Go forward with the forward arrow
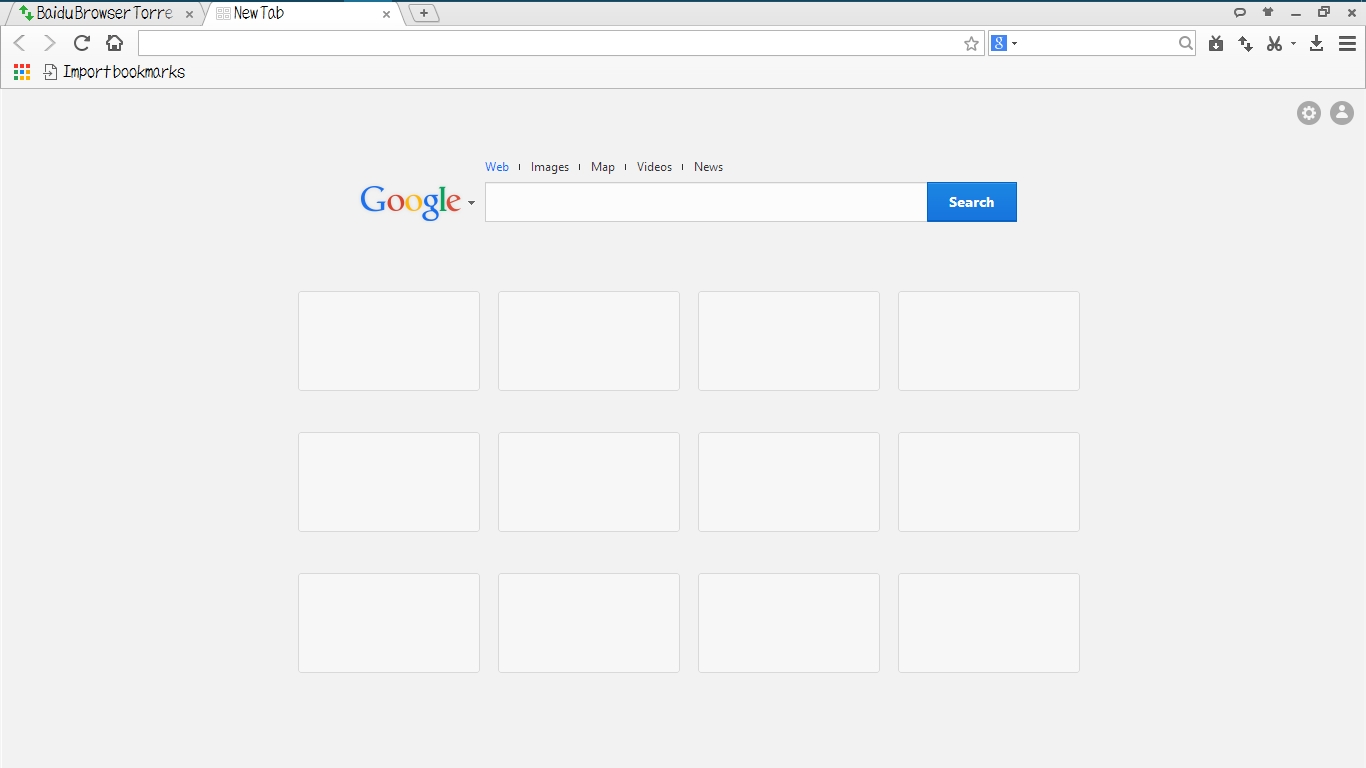This screenshot has height=768, width=1366. pos(50,43)
